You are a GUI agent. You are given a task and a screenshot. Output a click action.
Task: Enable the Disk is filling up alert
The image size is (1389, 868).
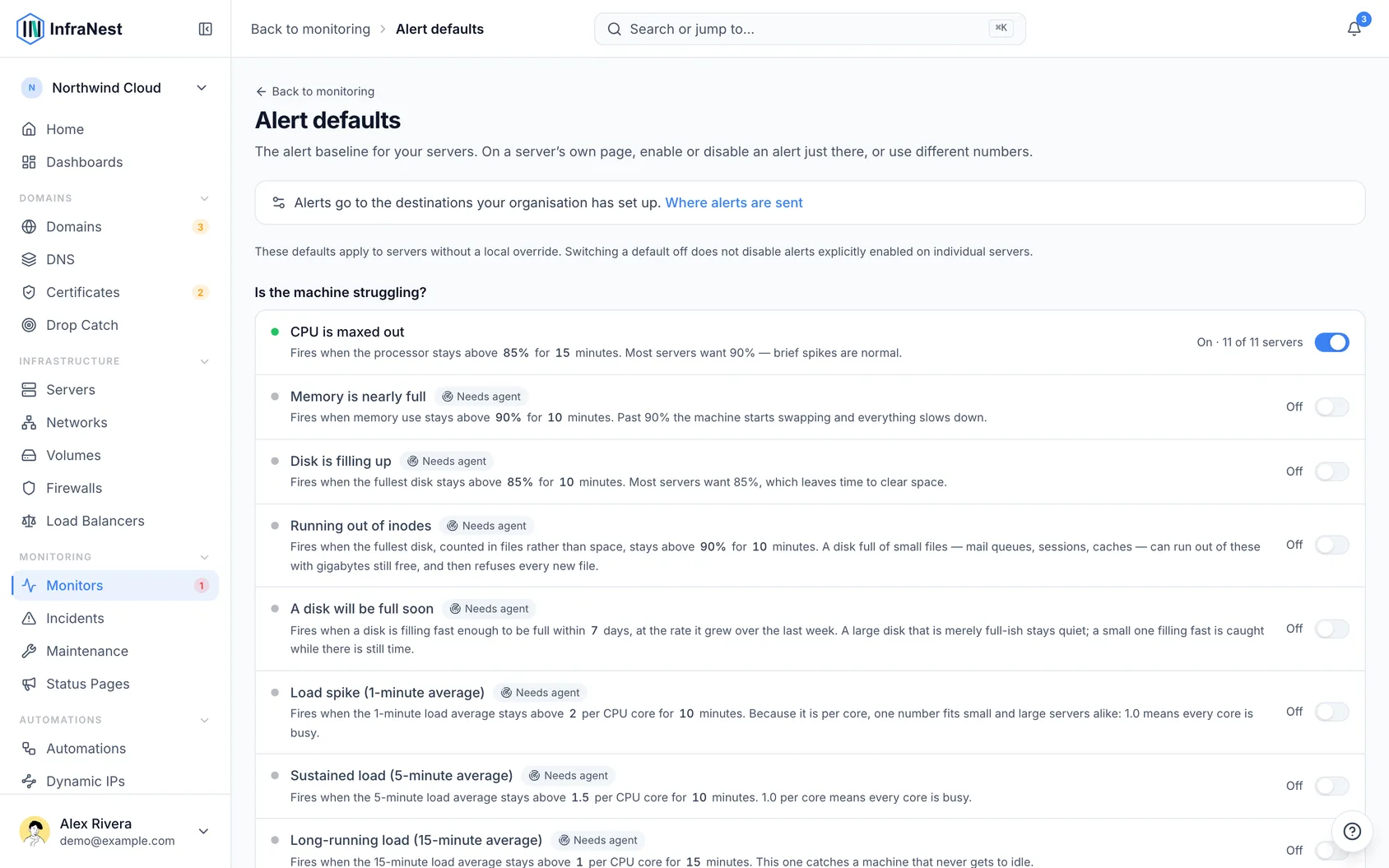coord(1331,471)
